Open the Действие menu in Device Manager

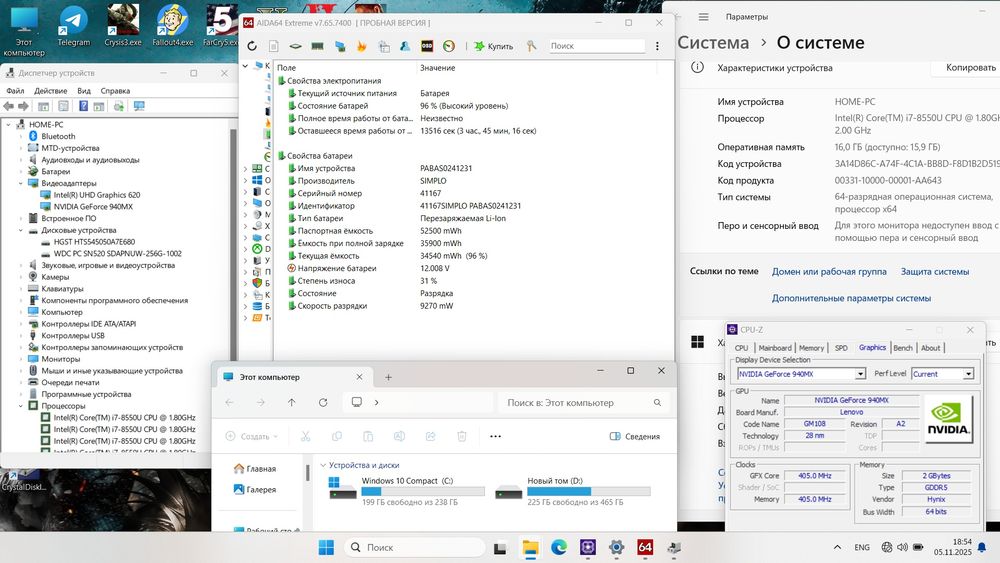pyautogui.click(x=50, y=91)
